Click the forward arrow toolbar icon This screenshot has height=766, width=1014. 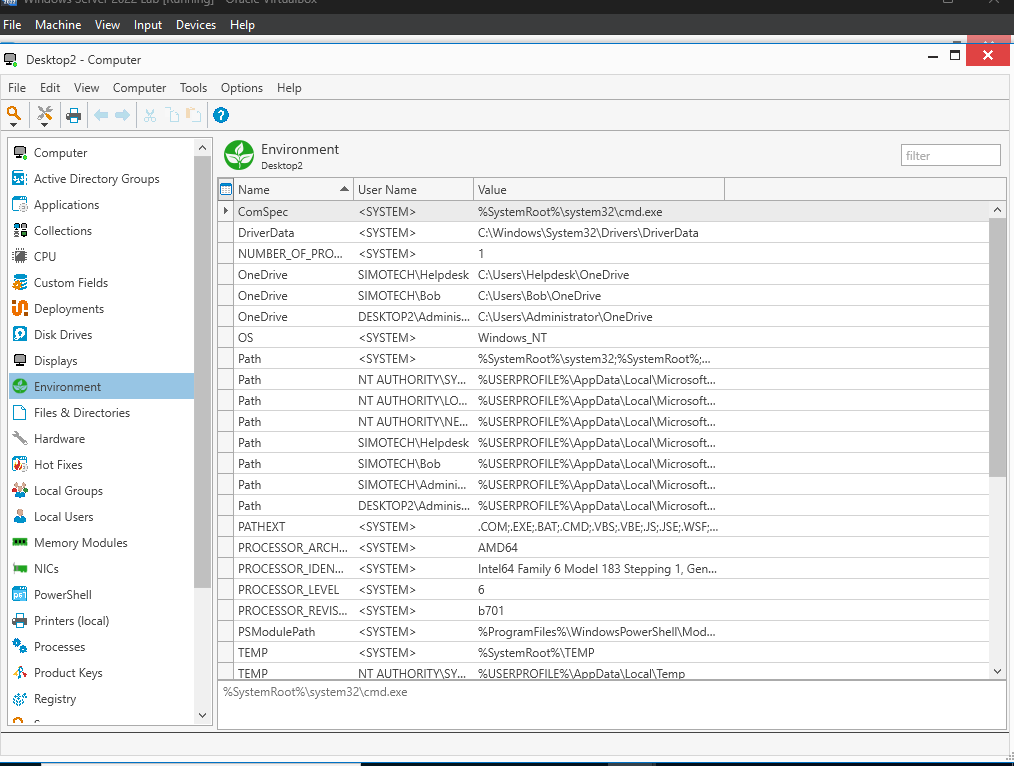[x=122, y=115]
